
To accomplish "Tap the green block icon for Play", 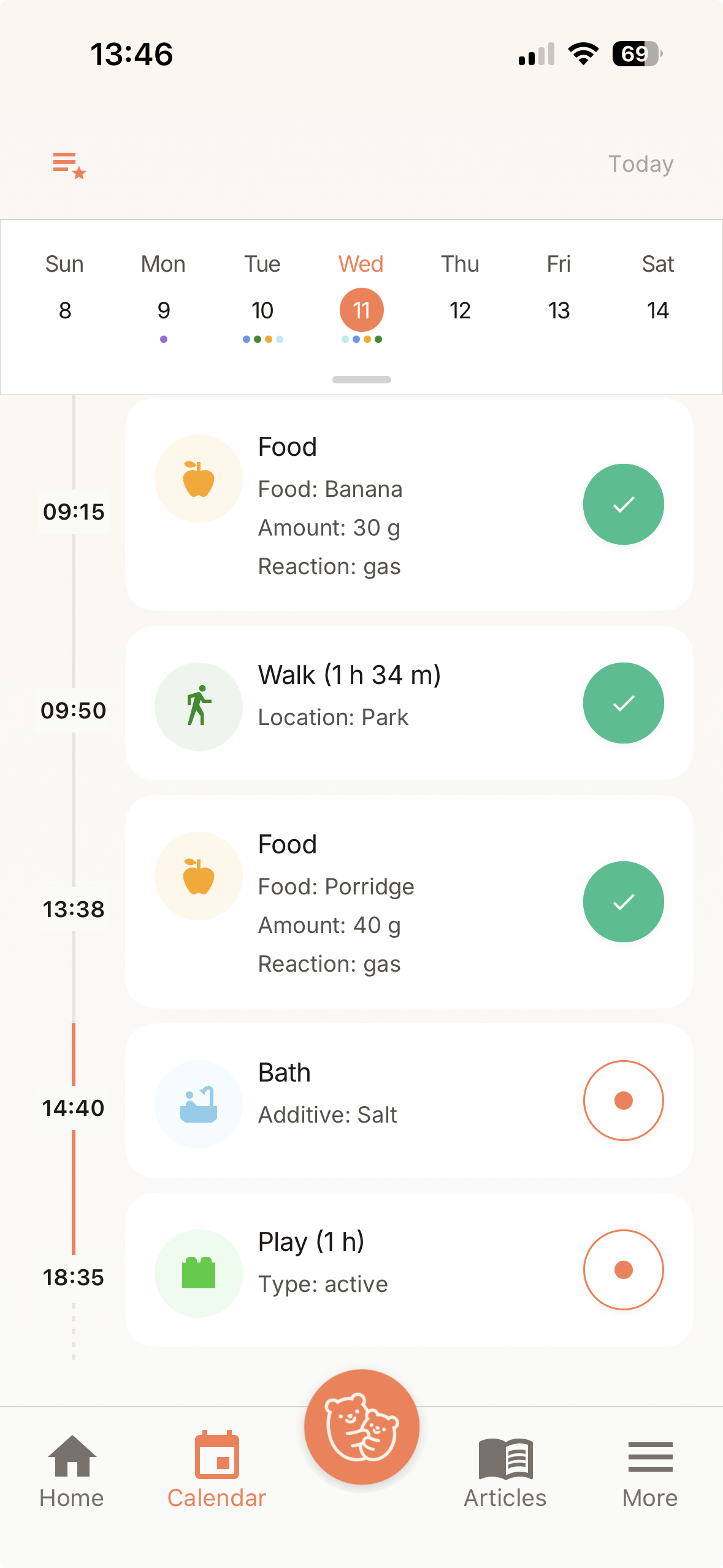I will point(199,1273).
